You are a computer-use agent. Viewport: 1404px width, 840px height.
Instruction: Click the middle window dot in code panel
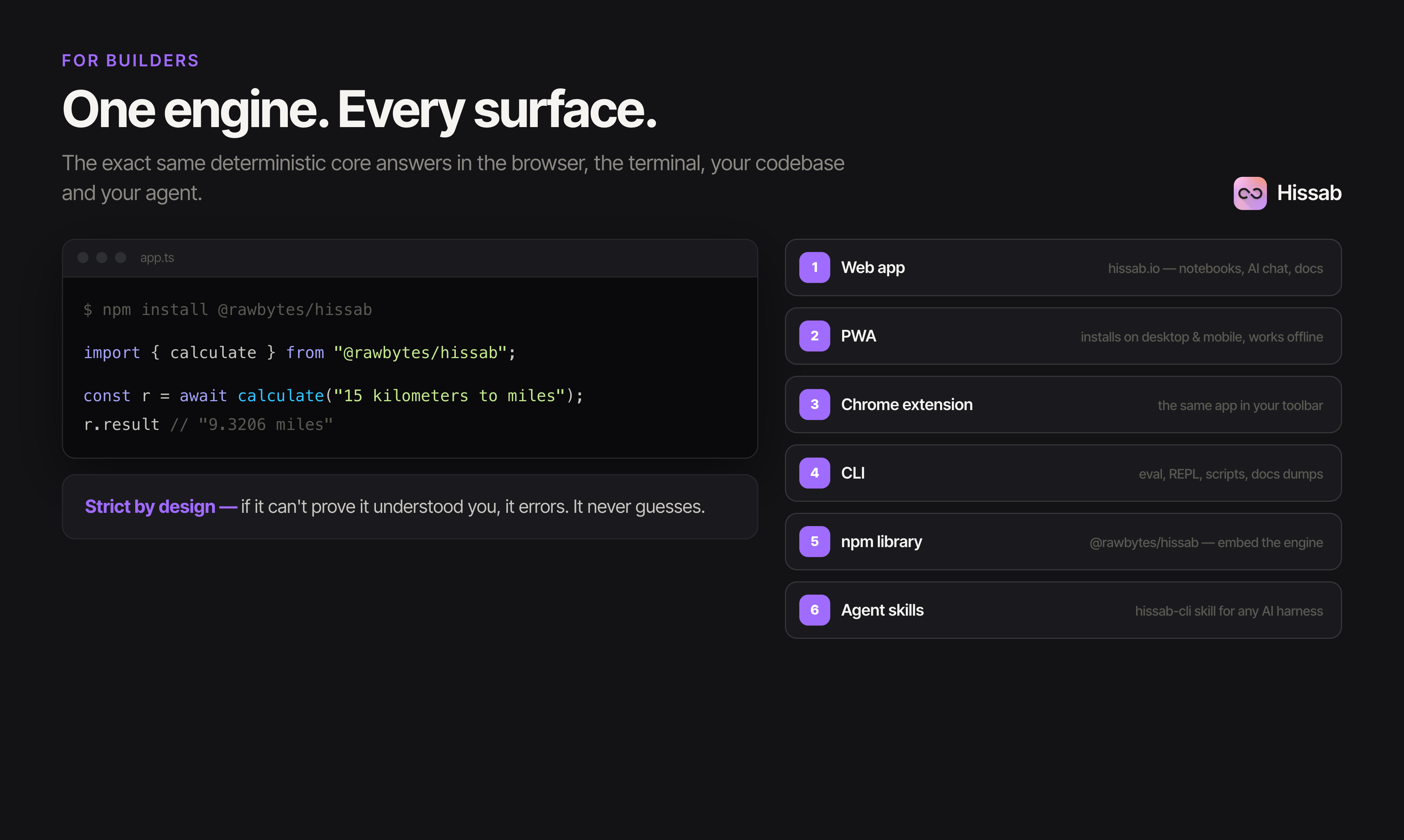102,258
